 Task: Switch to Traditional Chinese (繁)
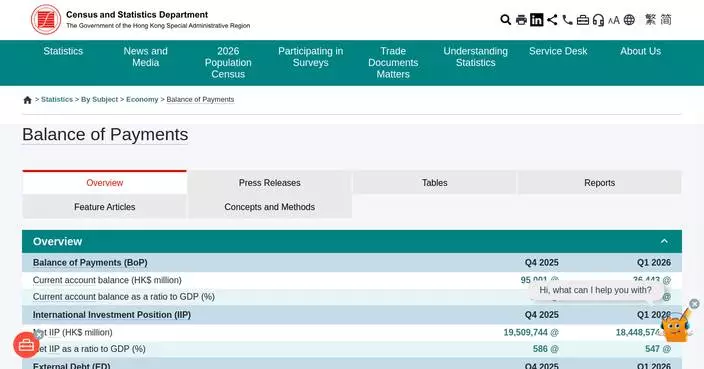pyautogui.click(x=651, y=20)
